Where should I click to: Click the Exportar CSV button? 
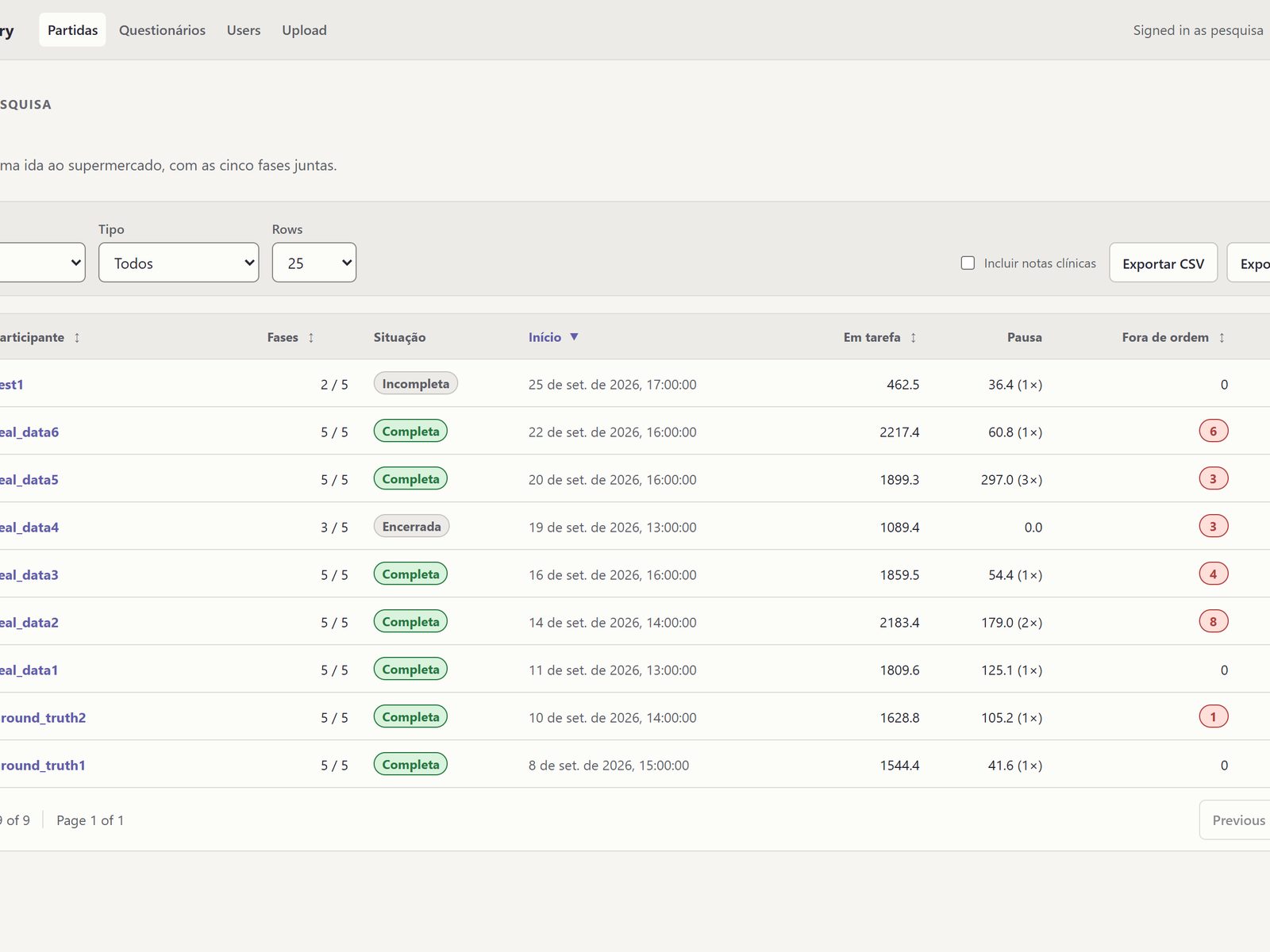[x=1163, y=263]
